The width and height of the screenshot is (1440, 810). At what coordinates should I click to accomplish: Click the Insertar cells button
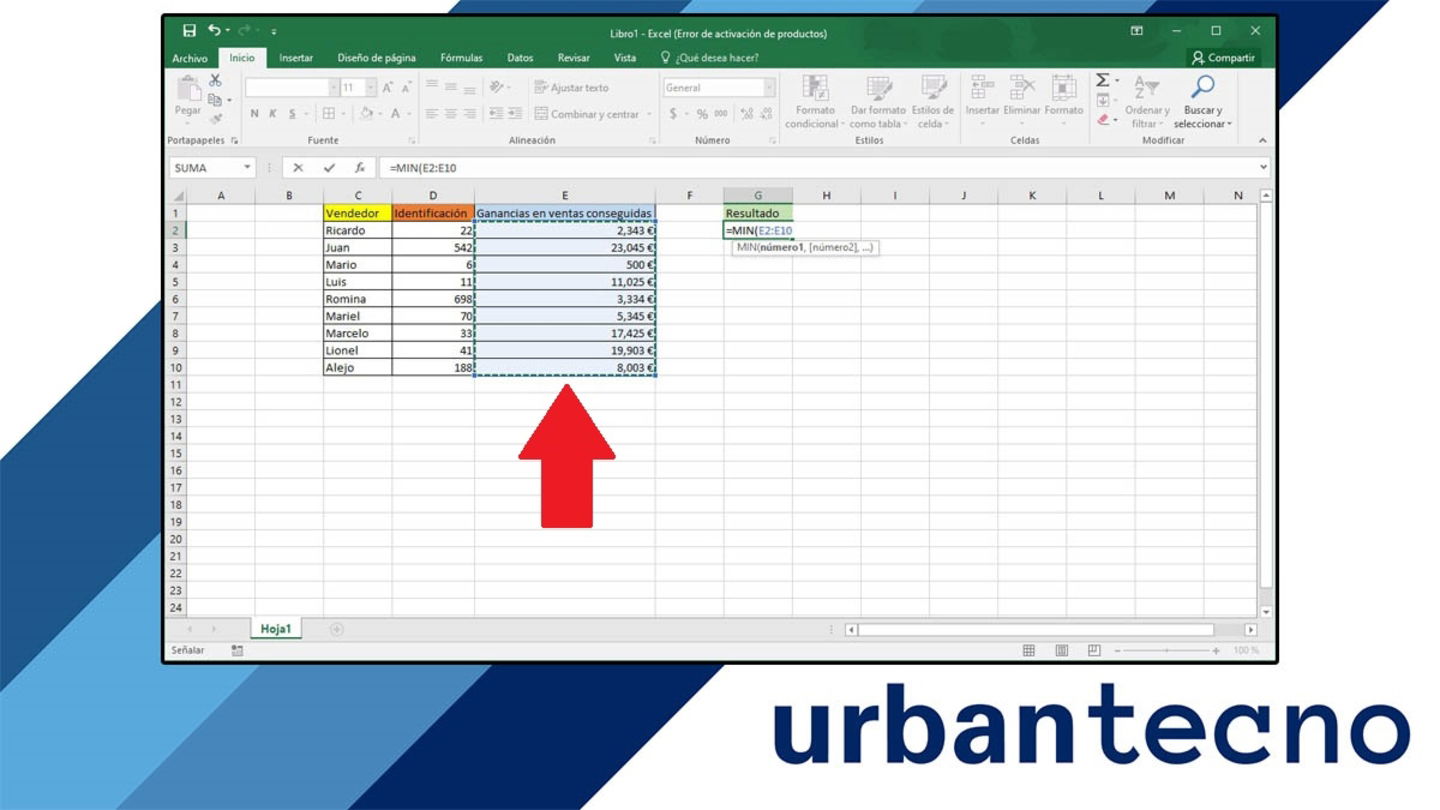pyautogui.click(x=982, y=100)
